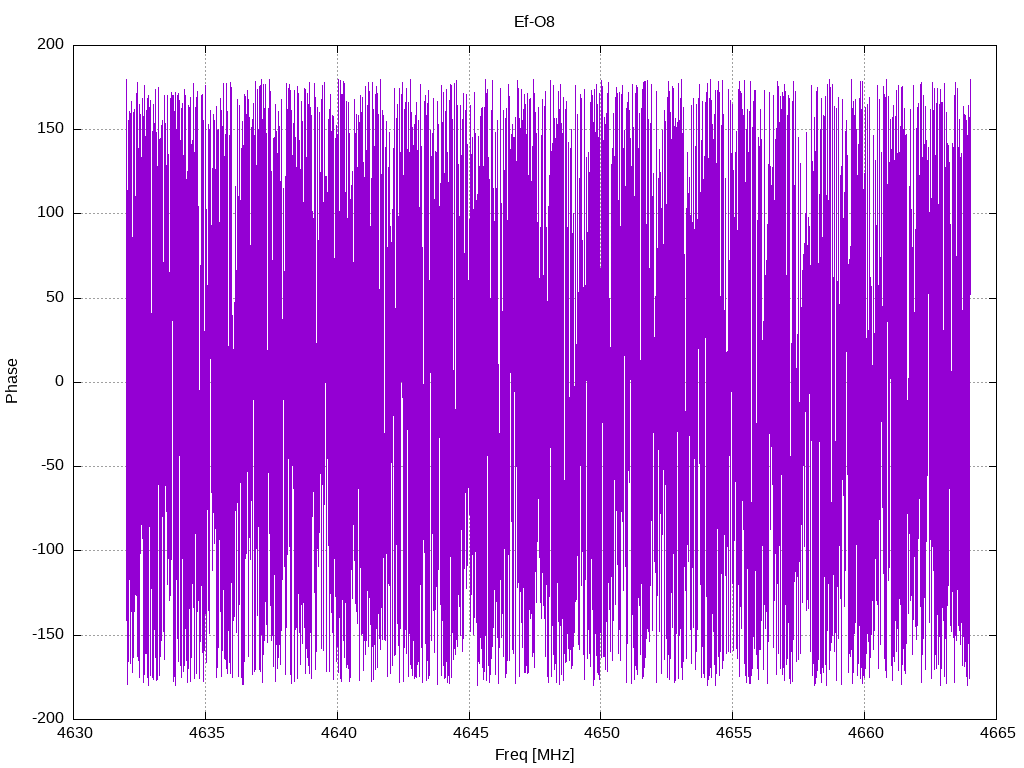
Task: Click x-axis tick label 4630
Action: point(75,733)
